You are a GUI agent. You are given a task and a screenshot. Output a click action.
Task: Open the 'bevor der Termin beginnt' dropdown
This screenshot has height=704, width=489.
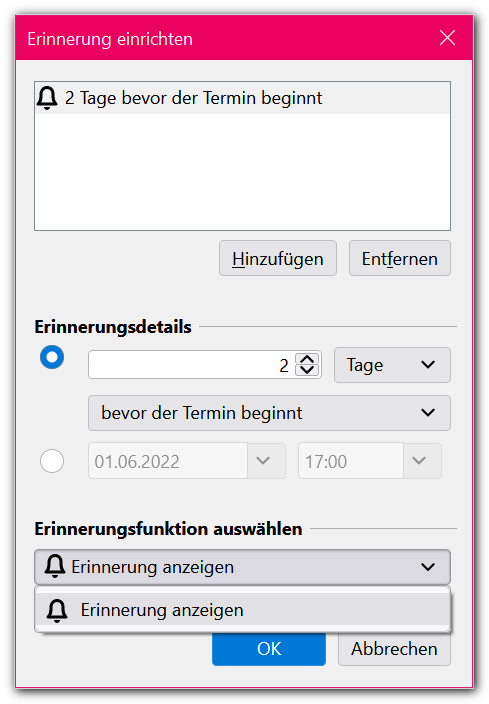click(x=269, y=413)
